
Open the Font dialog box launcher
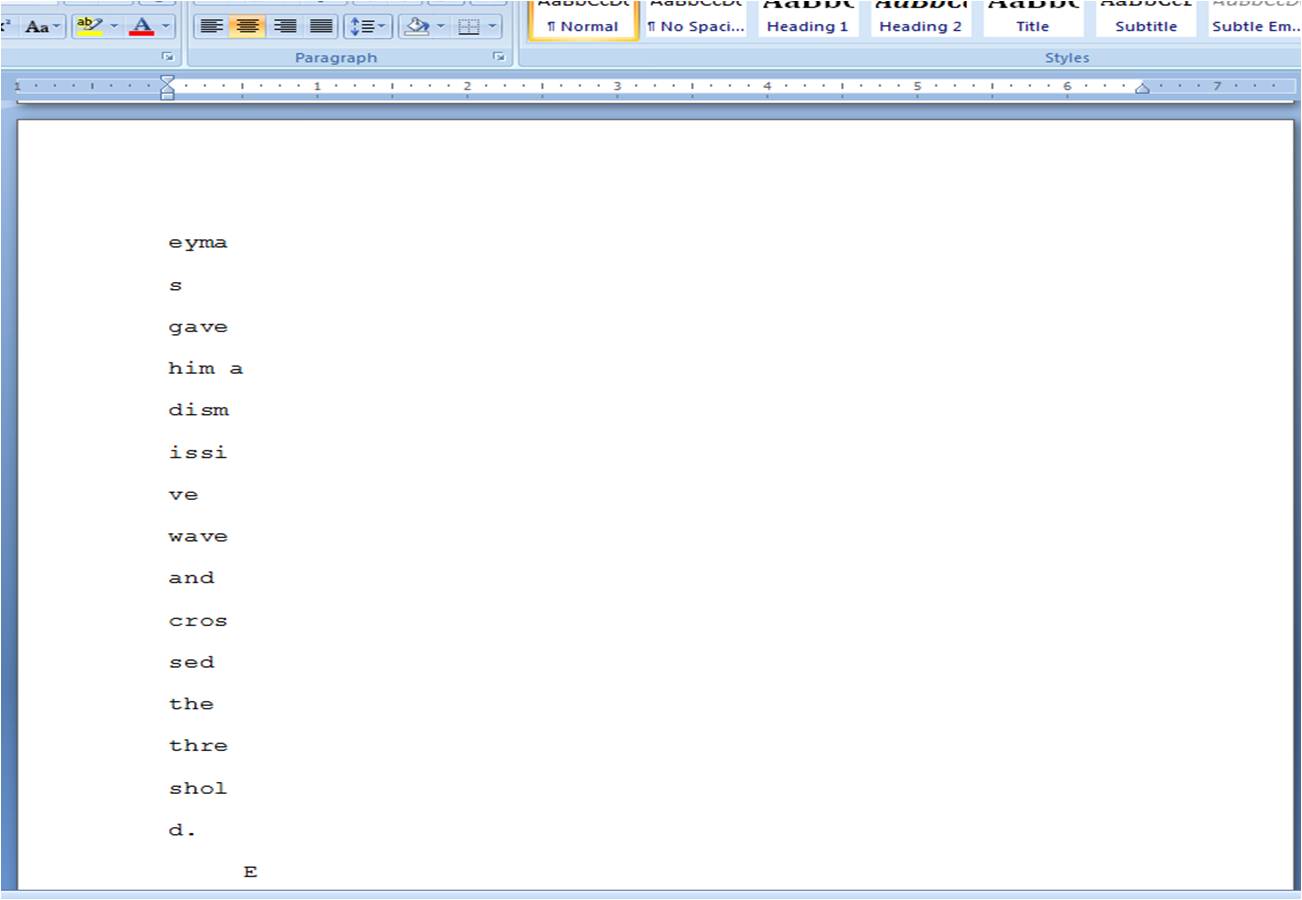pyautogui.click(x=167, y=58)
